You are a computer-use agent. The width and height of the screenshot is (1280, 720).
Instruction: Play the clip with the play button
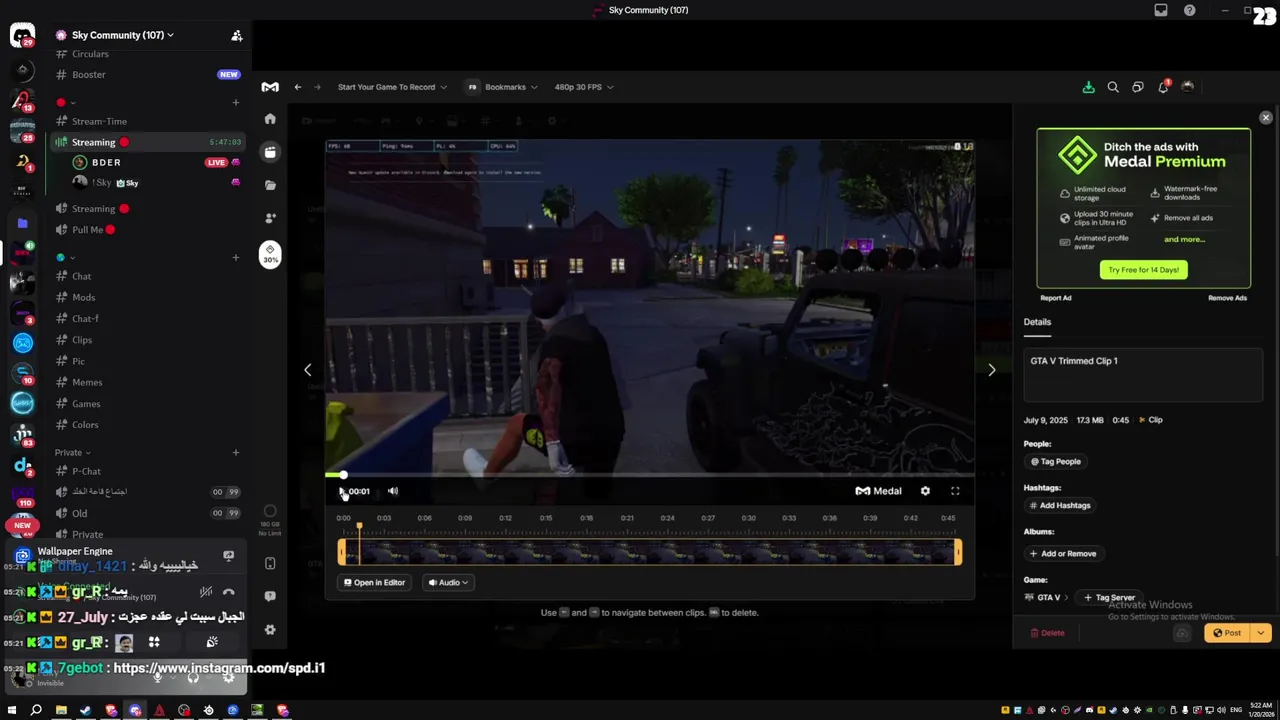343,491
